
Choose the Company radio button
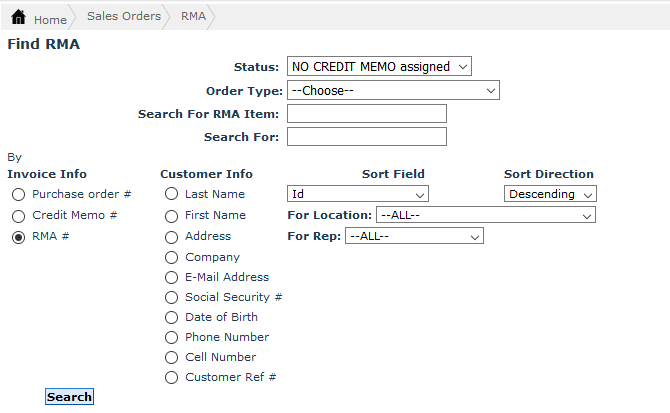click(x=172, y=258)
